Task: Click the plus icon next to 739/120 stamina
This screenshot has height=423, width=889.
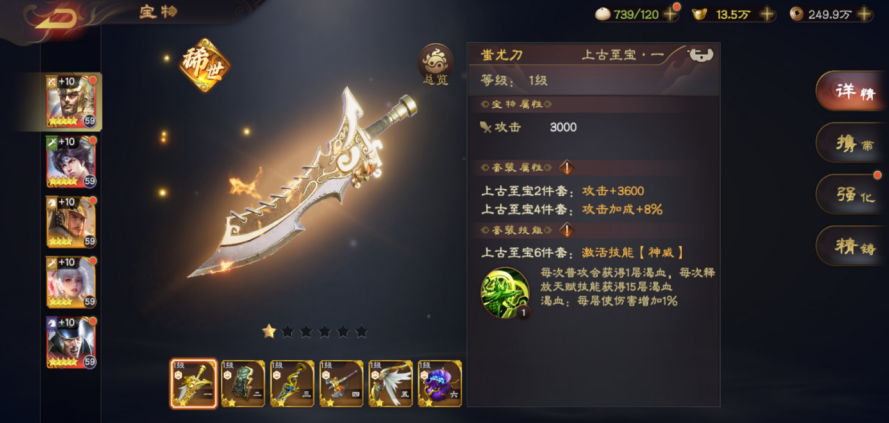Action: [x=671, y=14]
